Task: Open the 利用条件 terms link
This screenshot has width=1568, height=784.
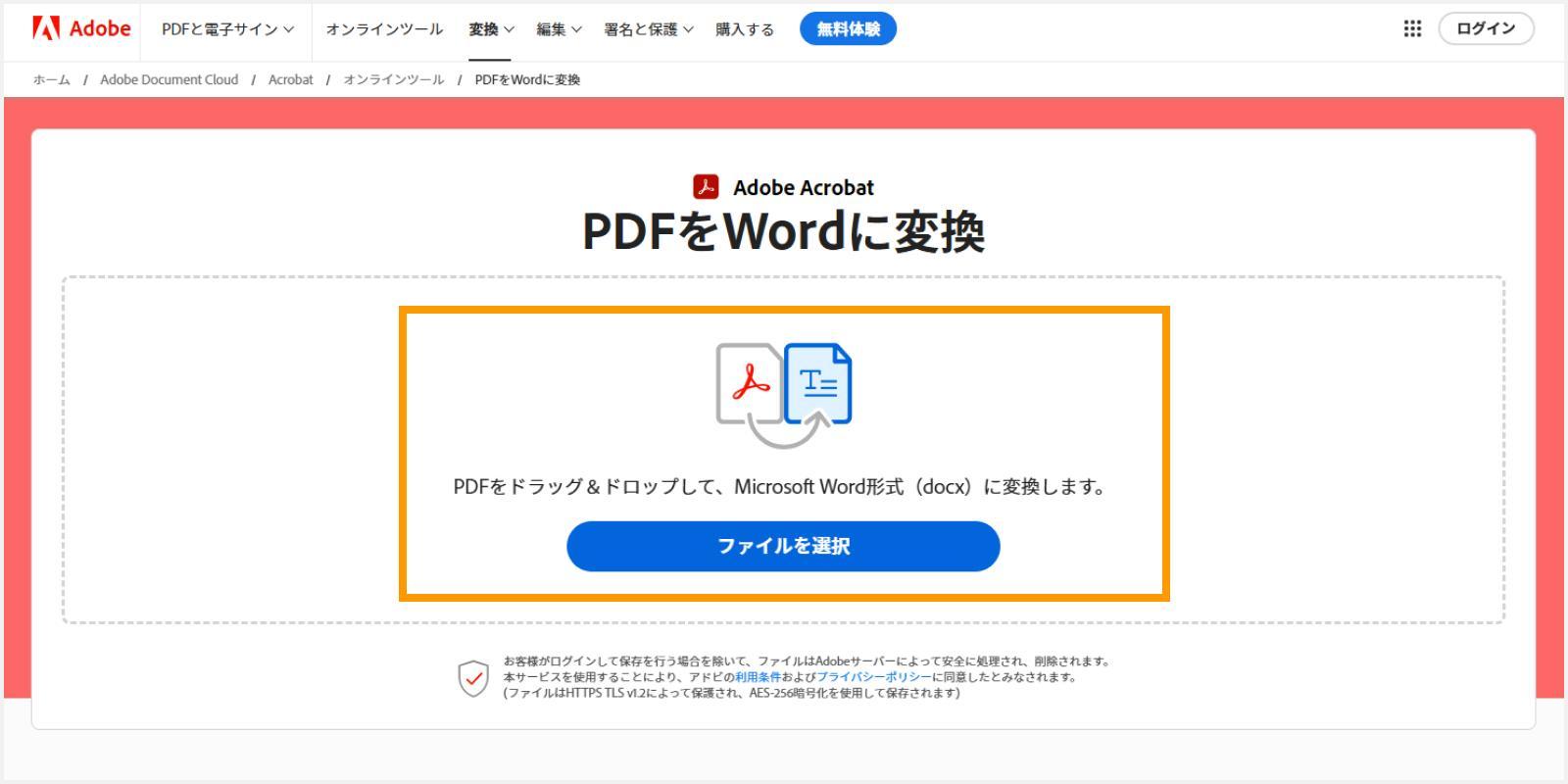Action: click(758, 677)
